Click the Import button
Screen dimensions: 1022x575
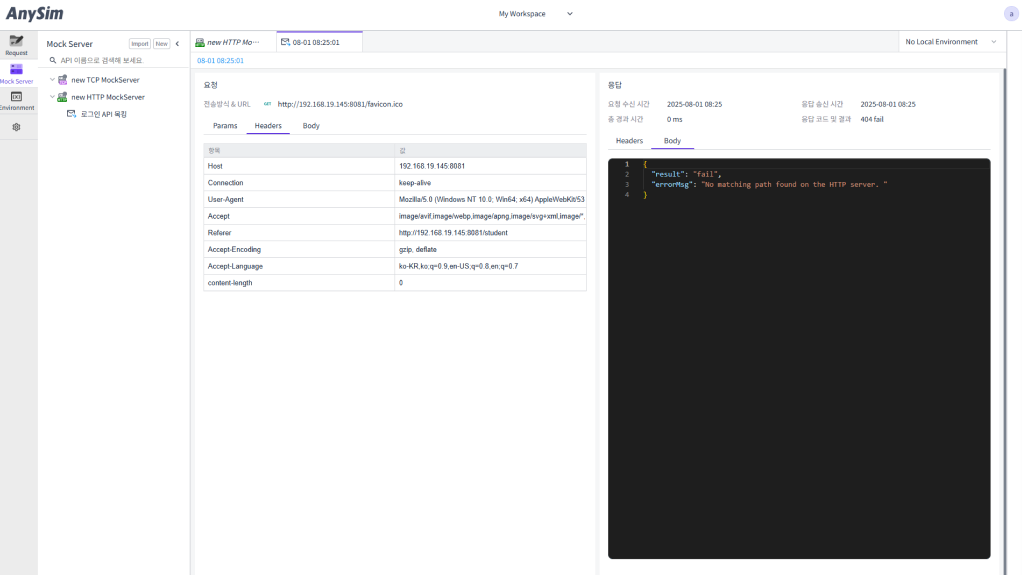(x=139, y=44)
